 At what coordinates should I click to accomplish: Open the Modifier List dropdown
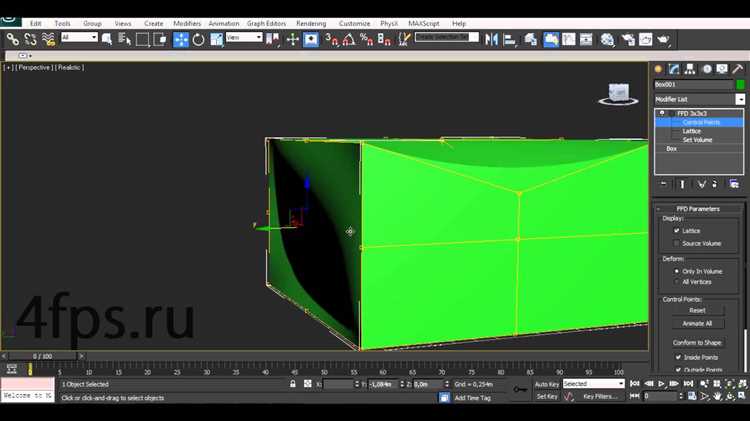tap(699, 99)
